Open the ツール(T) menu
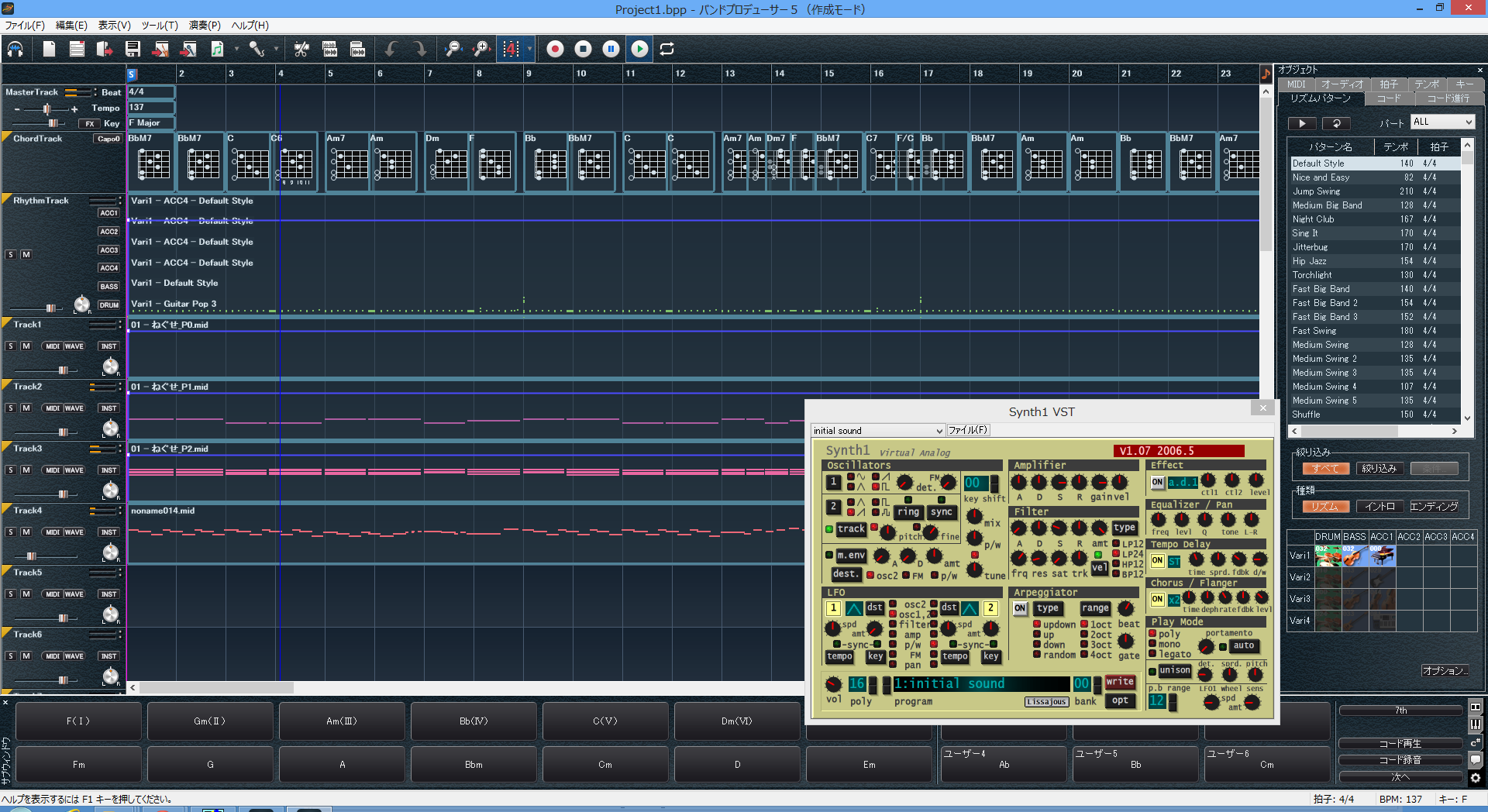The height and width of the screenshot is (812, 1488). (x=159, y=26)
